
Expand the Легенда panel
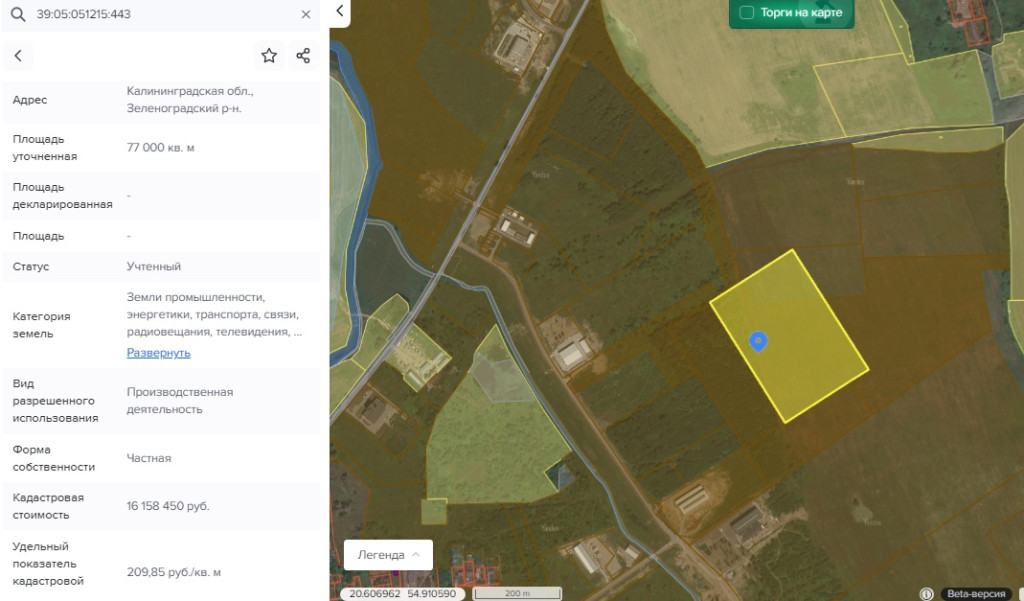tap(388, 555)
